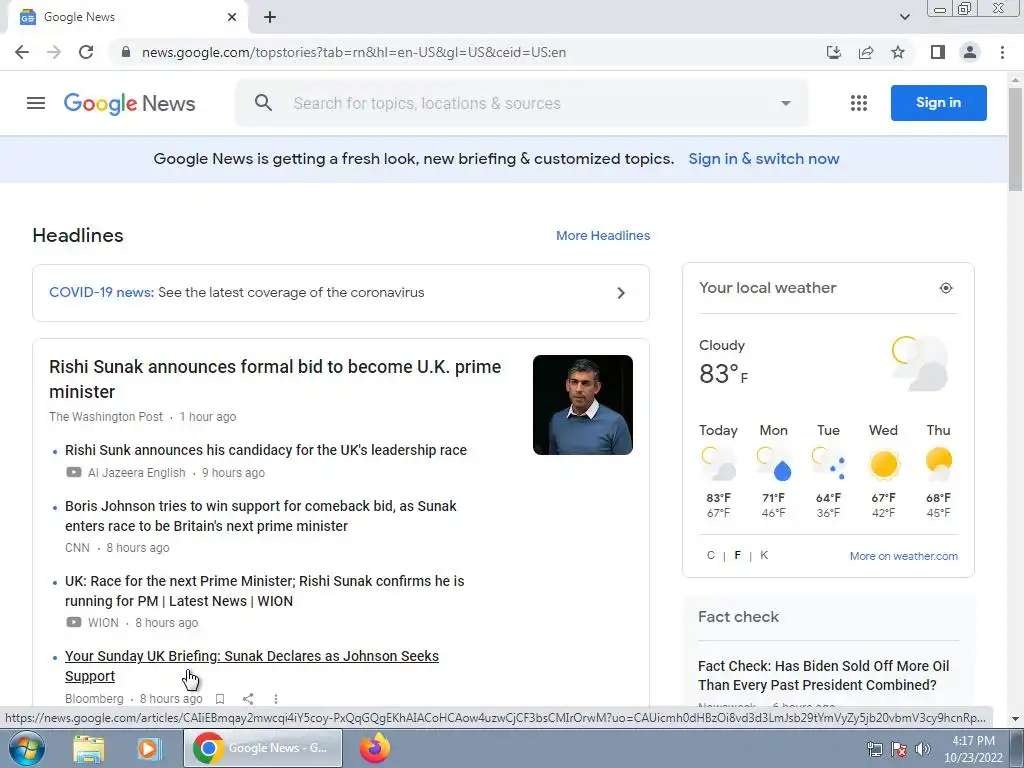Open the taskbar clock and date
Screen dimensions: 1024x768
click(973, 749)
